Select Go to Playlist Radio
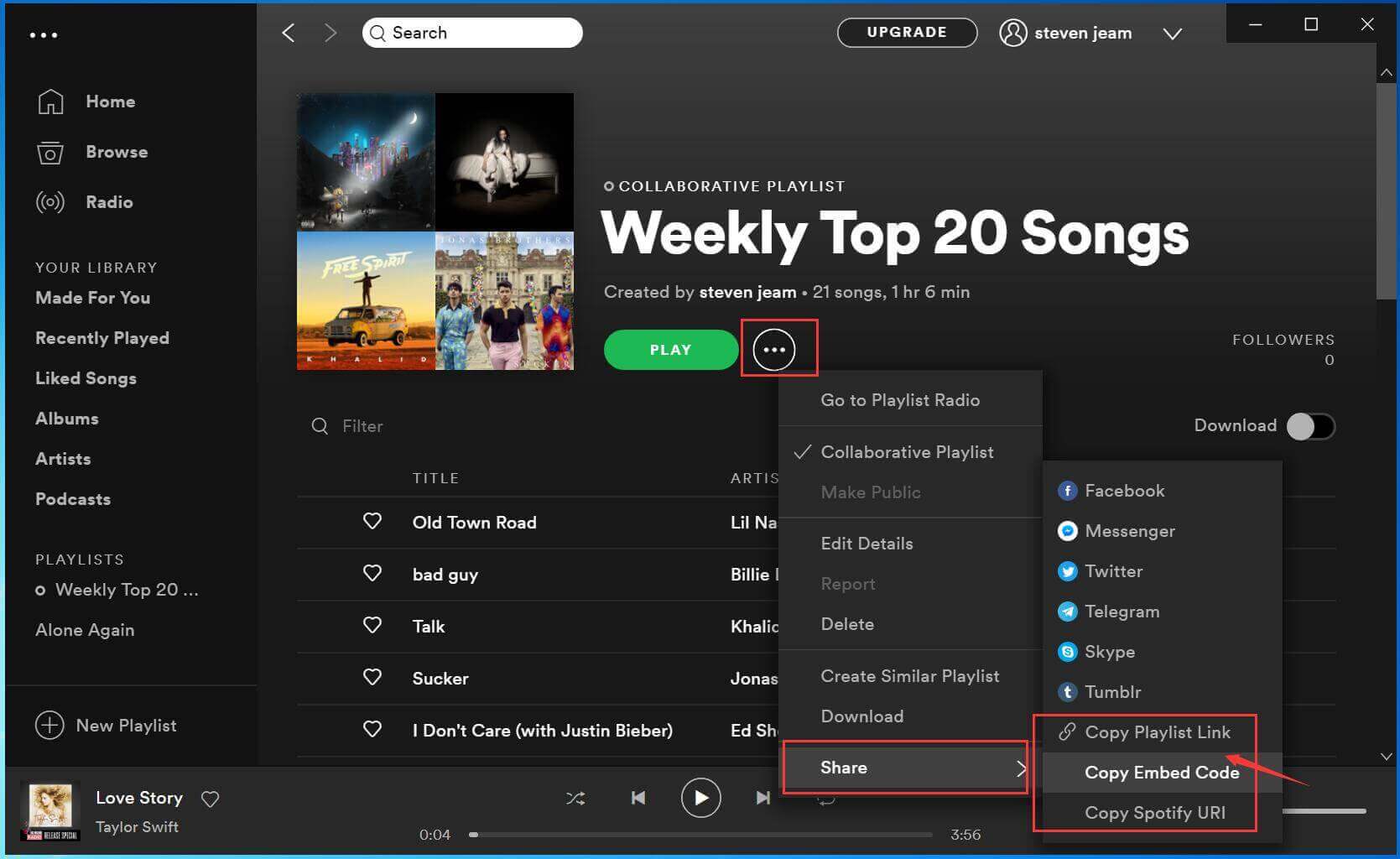Image resolution: width=1400 pixels, height=859 pixels. point(900,400)
